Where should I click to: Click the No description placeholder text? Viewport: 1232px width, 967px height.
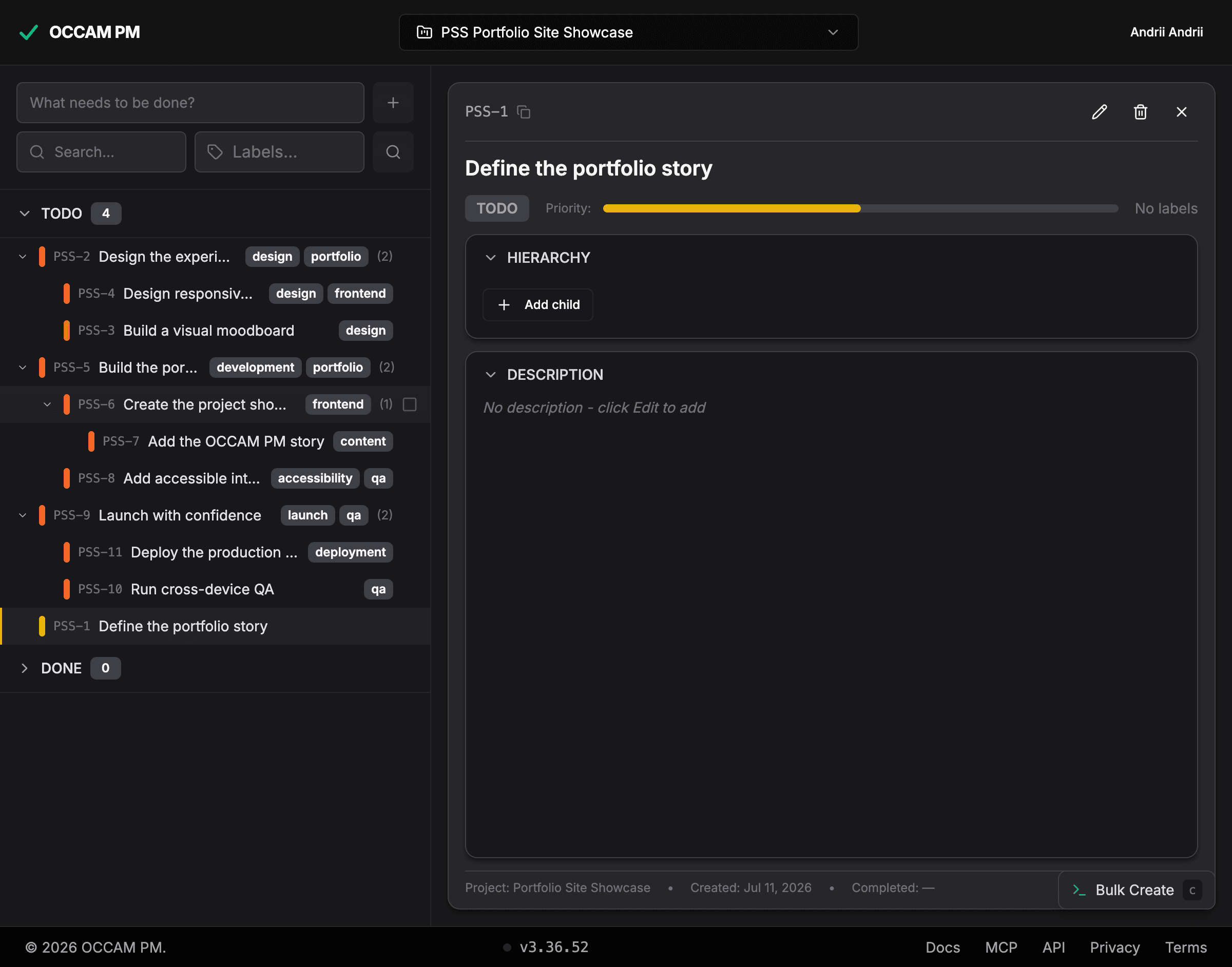pos(594,408)
